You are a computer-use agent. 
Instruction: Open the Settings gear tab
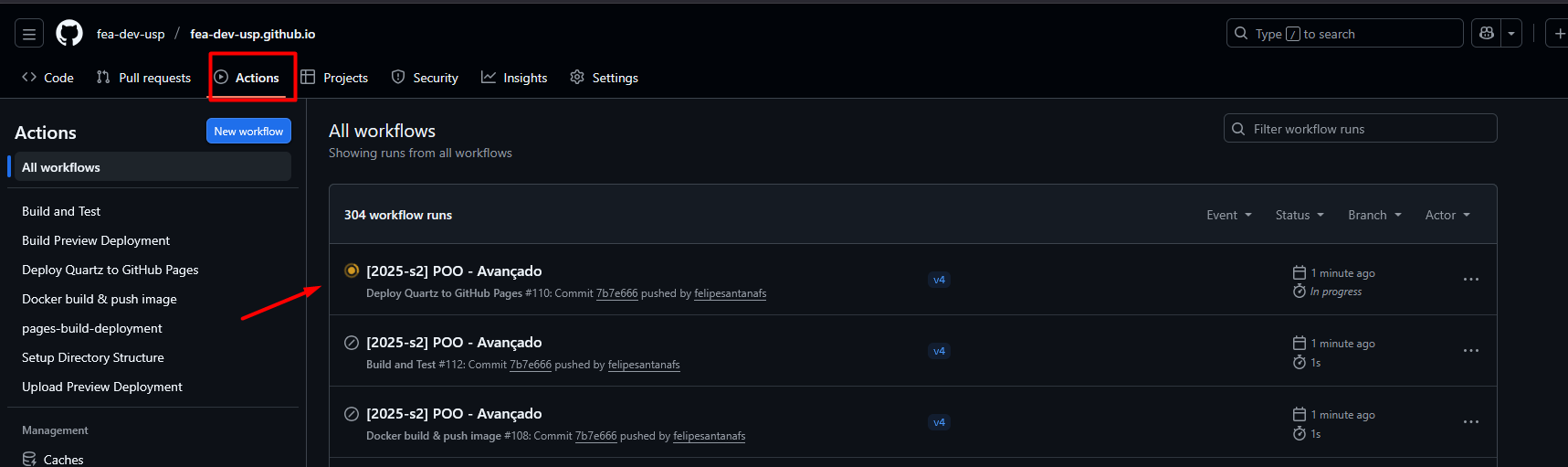(605, 78)
